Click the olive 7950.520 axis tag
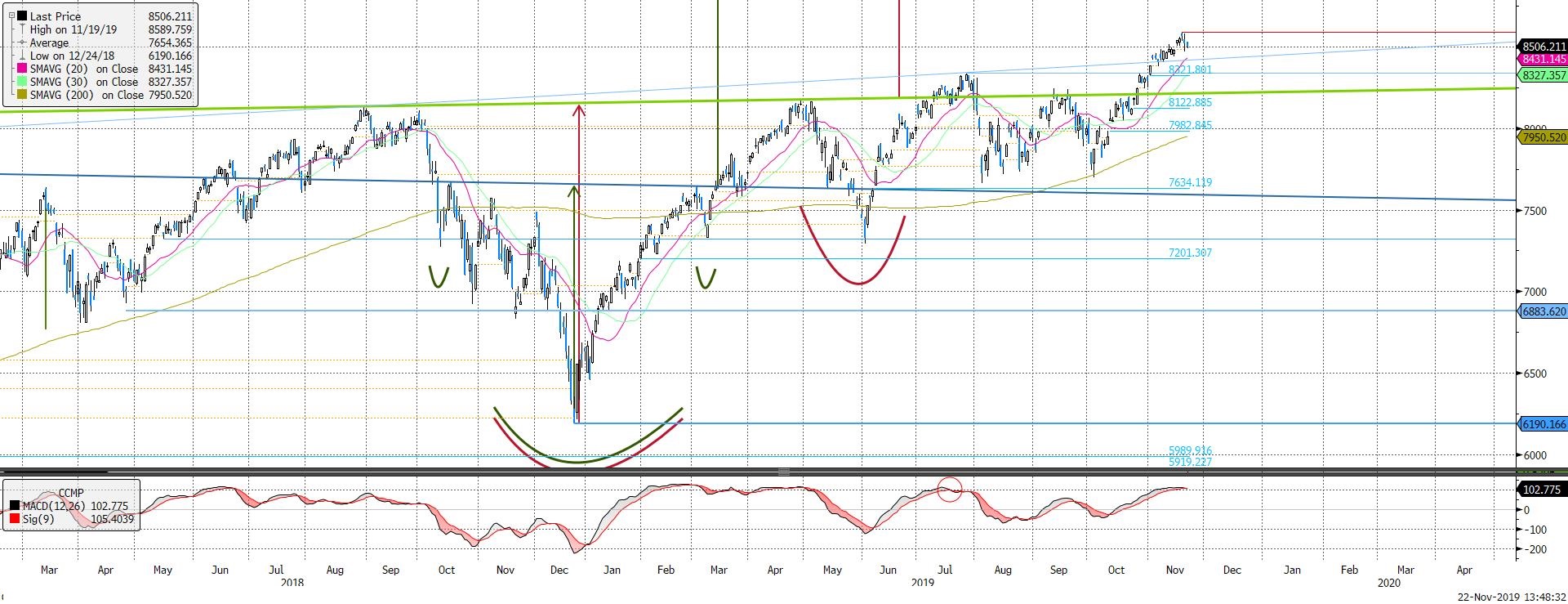 point(1542,138)
